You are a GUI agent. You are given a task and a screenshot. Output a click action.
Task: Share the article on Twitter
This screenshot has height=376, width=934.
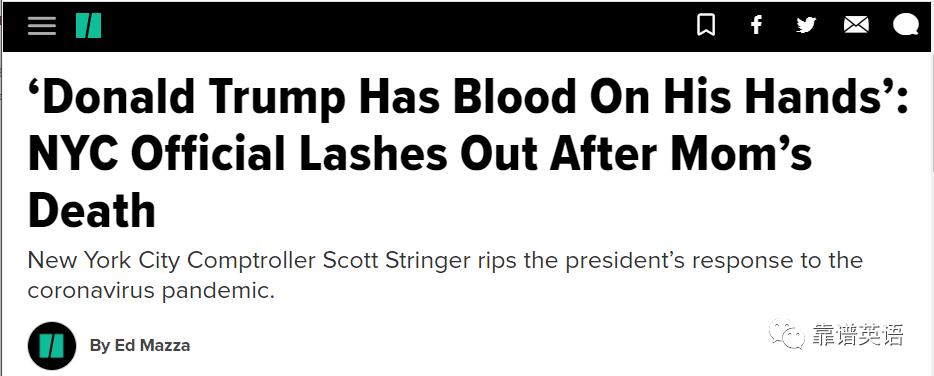(x=806, y=25)
